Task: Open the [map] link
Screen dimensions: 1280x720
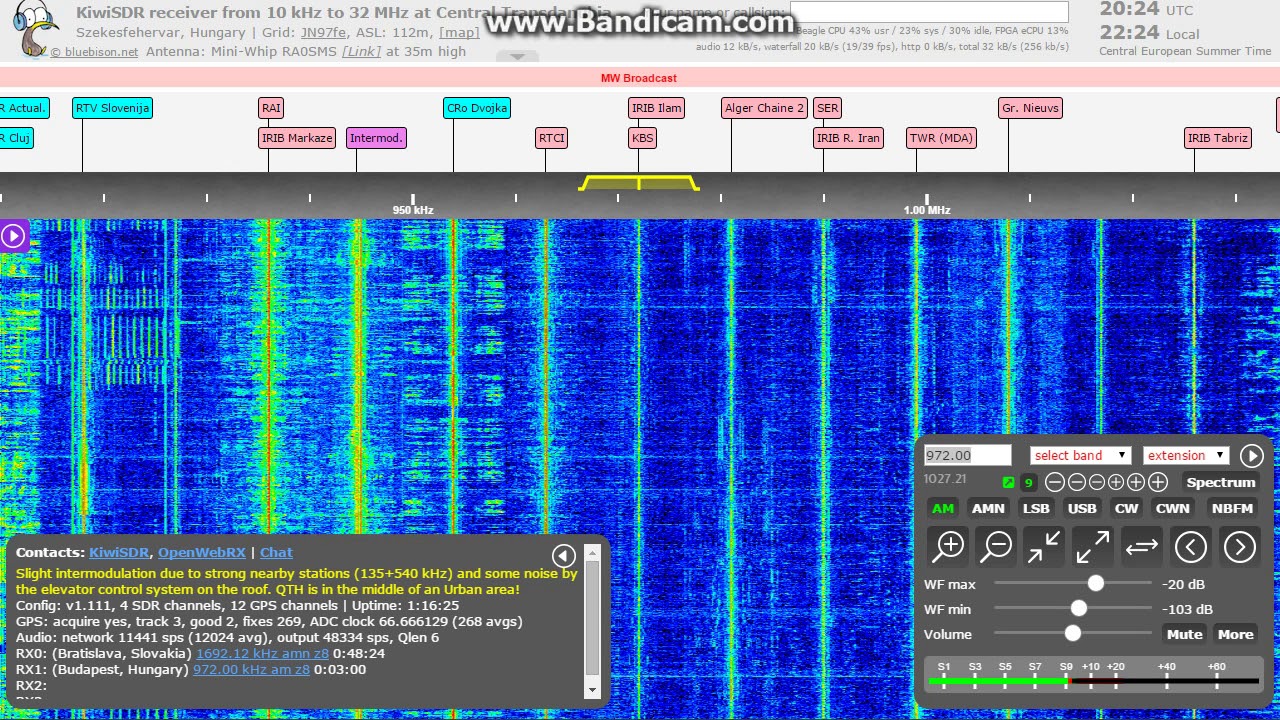Action: click(459, 32)
